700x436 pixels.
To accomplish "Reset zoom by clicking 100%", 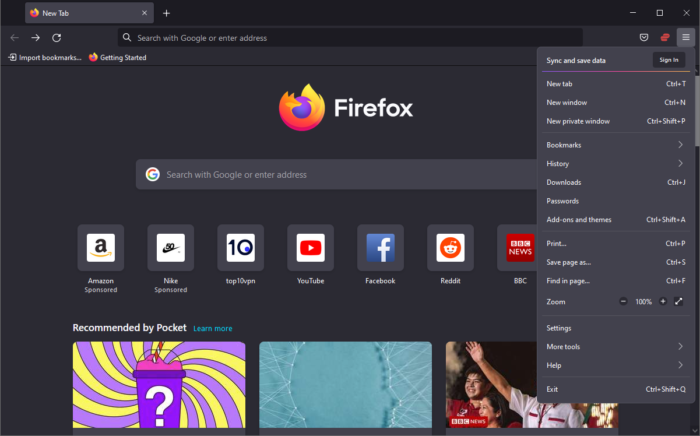I will 643,302.
